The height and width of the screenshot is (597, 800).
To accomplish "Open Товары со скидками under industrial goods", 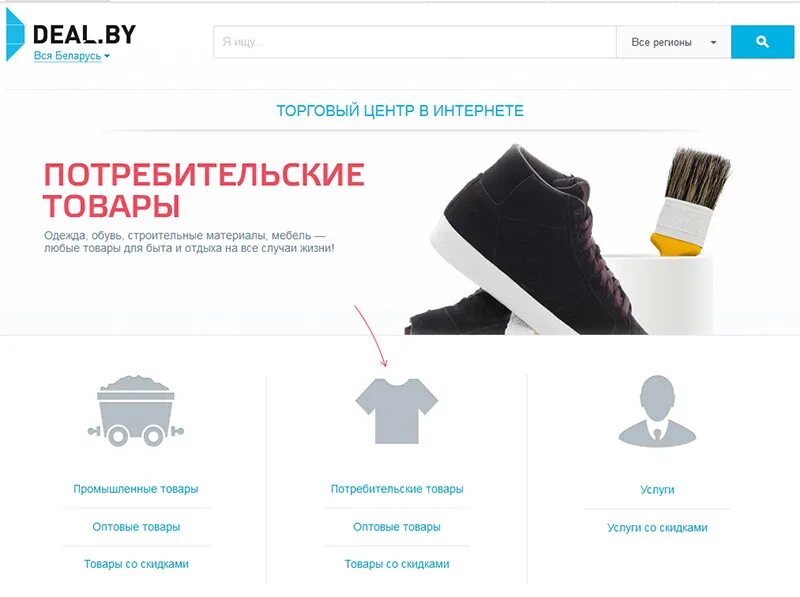I will pos(136,564).
